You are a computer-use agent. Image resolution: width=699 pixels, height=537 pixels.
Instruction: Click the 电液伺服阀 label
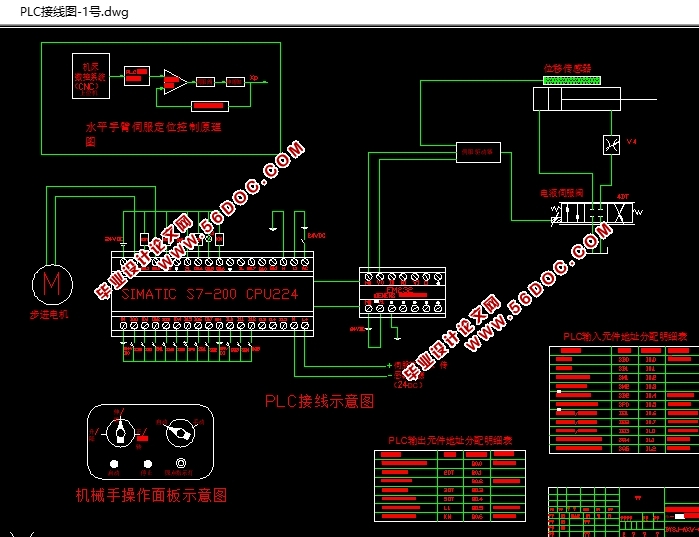click(x=562, y=193)
